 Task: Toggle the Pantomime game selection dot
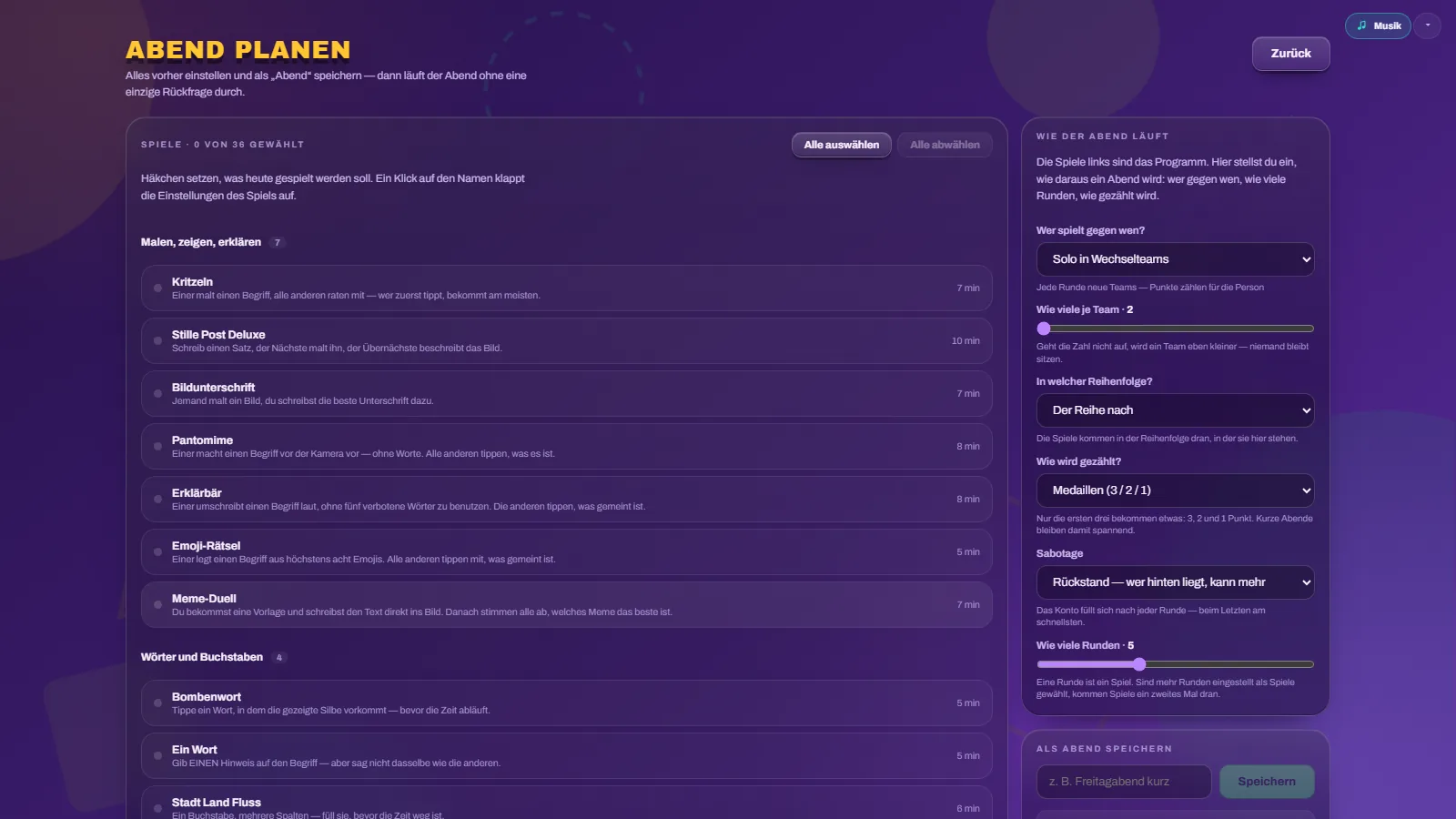point(157,447)
